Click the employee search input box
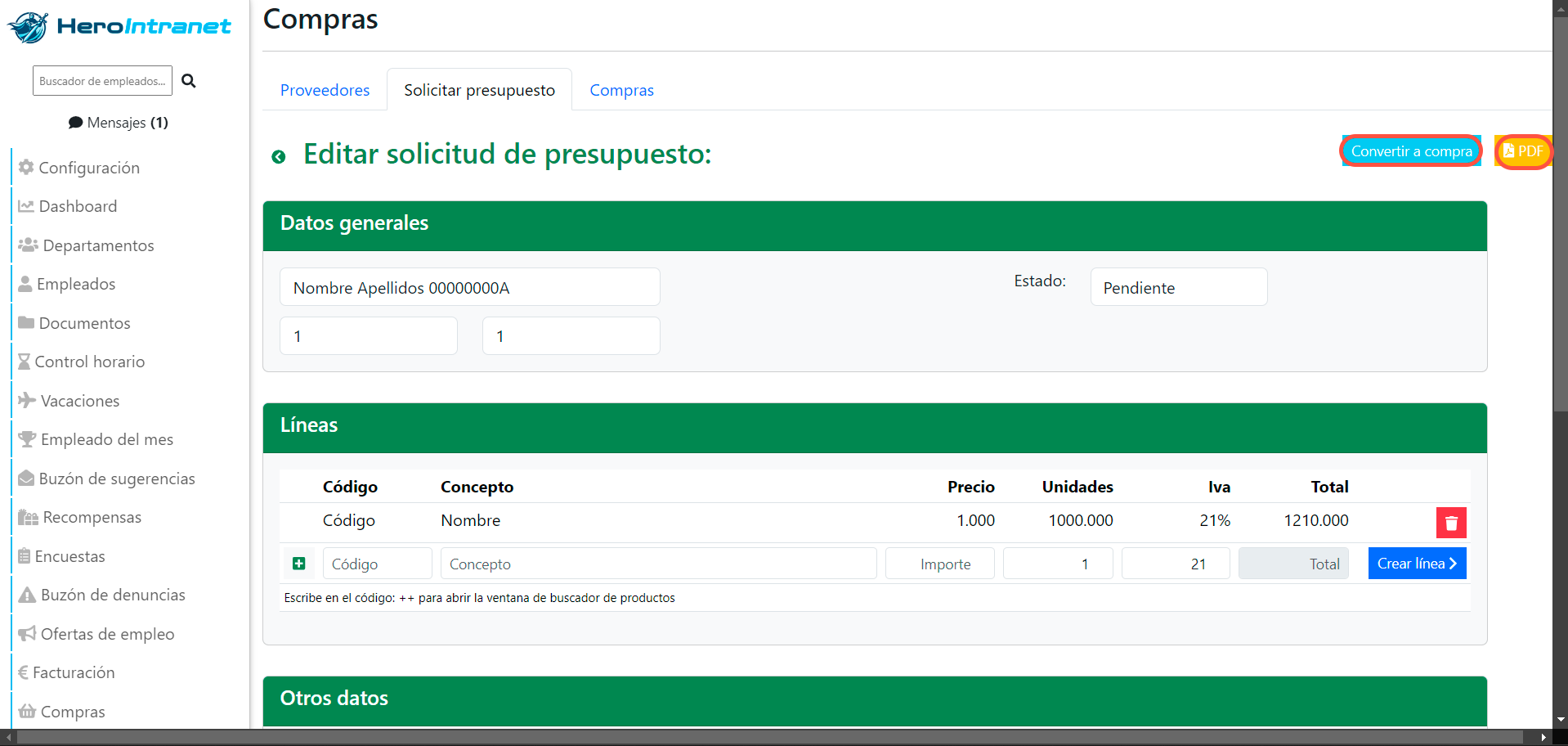The image size is (1568, 746). point(102,81)
